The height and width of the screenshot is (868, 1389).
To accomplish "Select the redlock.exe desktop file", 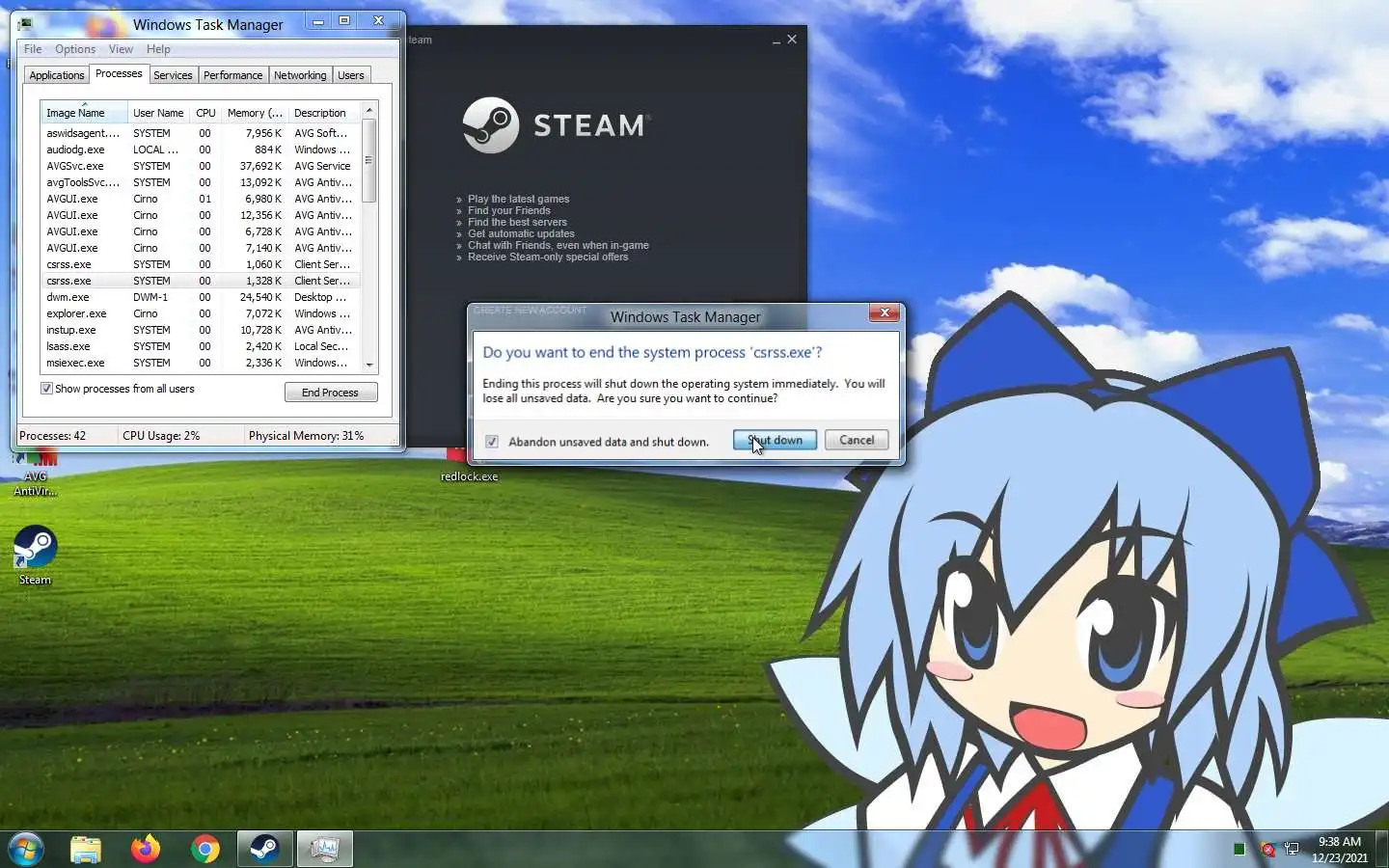I will [469, 466].
